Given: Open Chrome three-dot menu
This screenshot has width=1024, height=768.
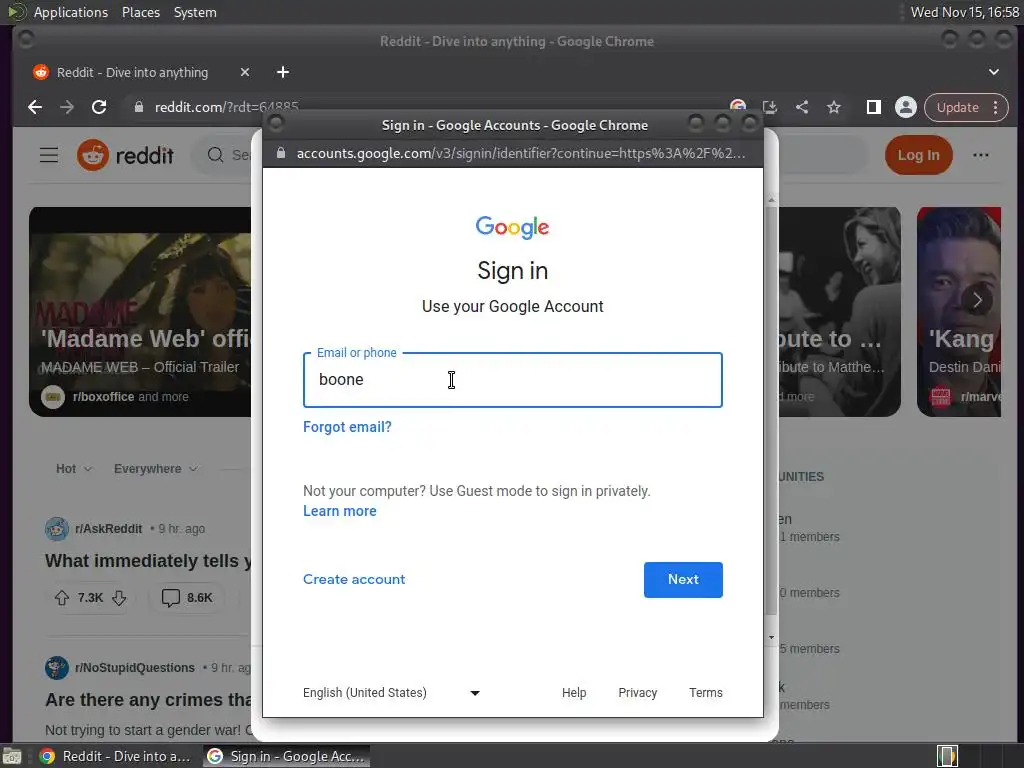Looking at the screenshot, I should click(x=995, y=107).
